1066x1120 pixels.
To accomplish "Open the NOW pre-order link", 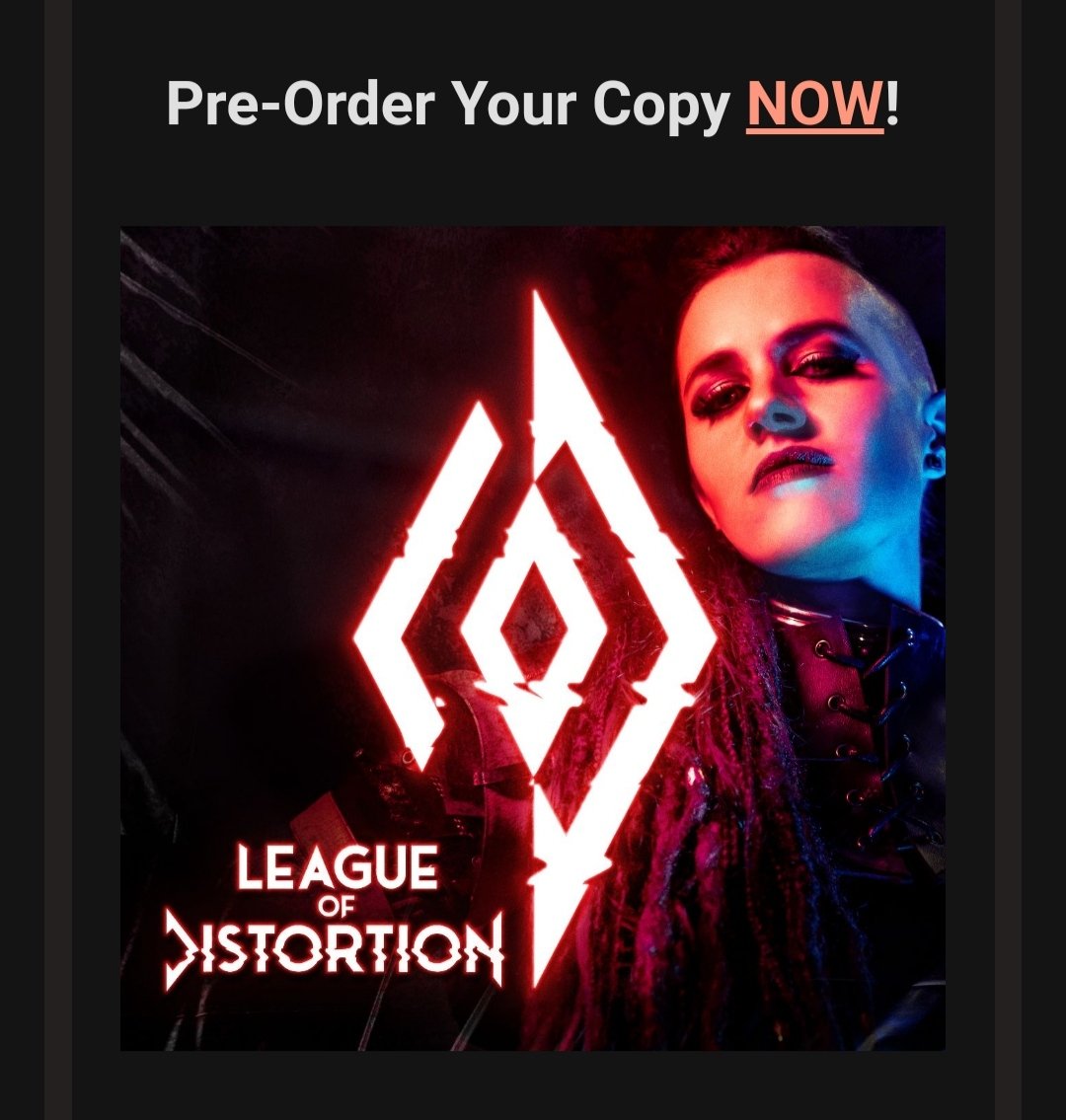I will point(815,104).
